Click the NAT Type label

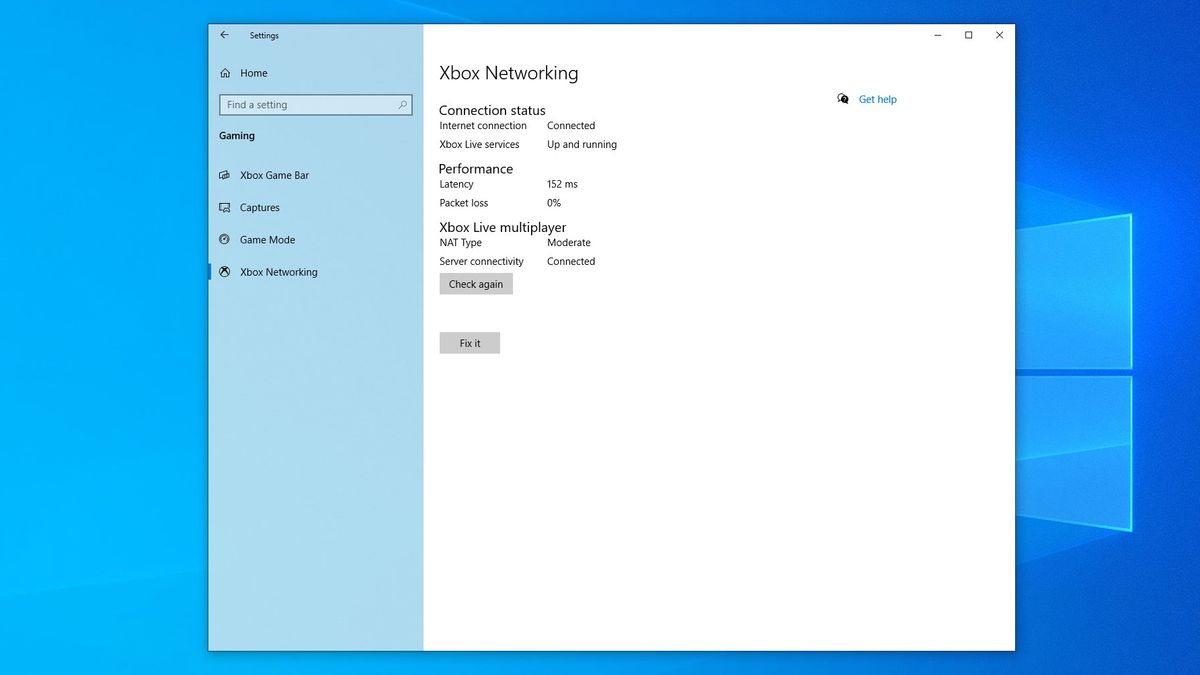click(461, 243)
